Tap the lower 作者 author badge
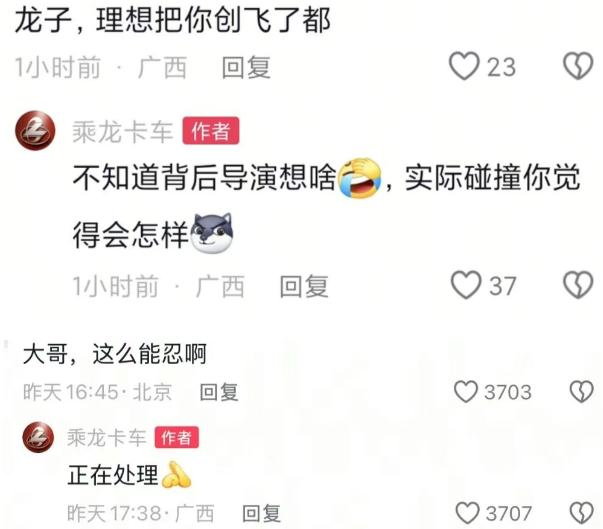The width and height of the screenshot is (603, 529). tap(177, 438)
